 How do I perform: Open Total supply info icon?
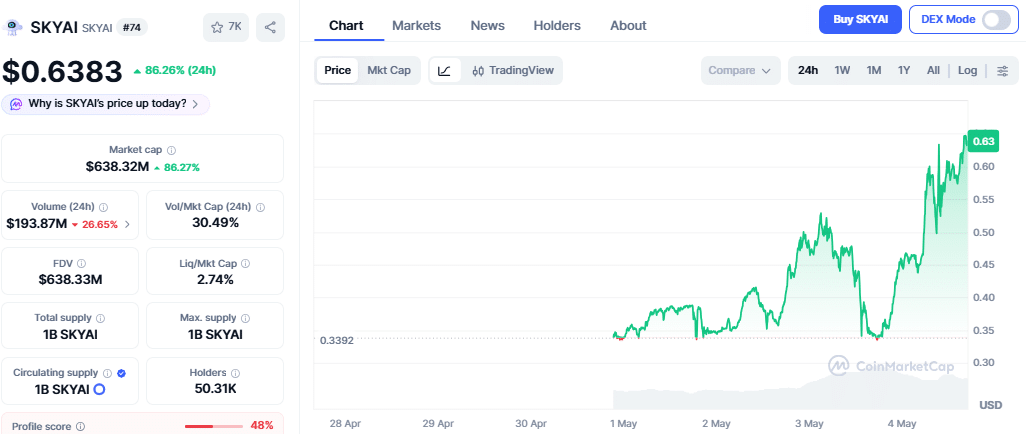(100, 318)
